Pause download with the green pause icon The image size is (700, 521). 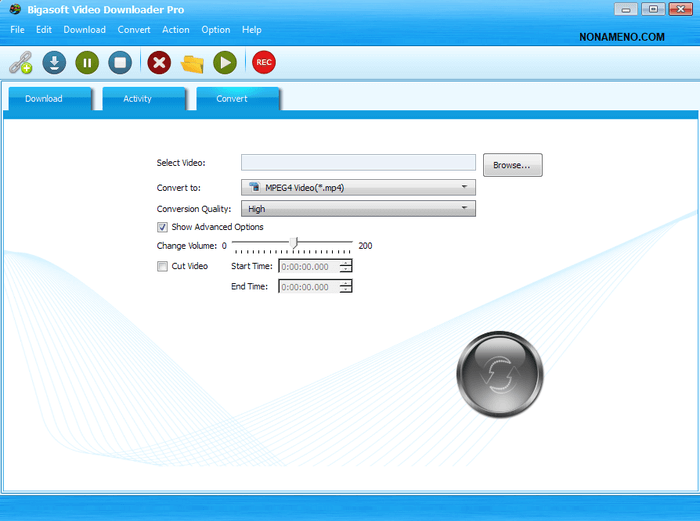click(x=87, y=63)
